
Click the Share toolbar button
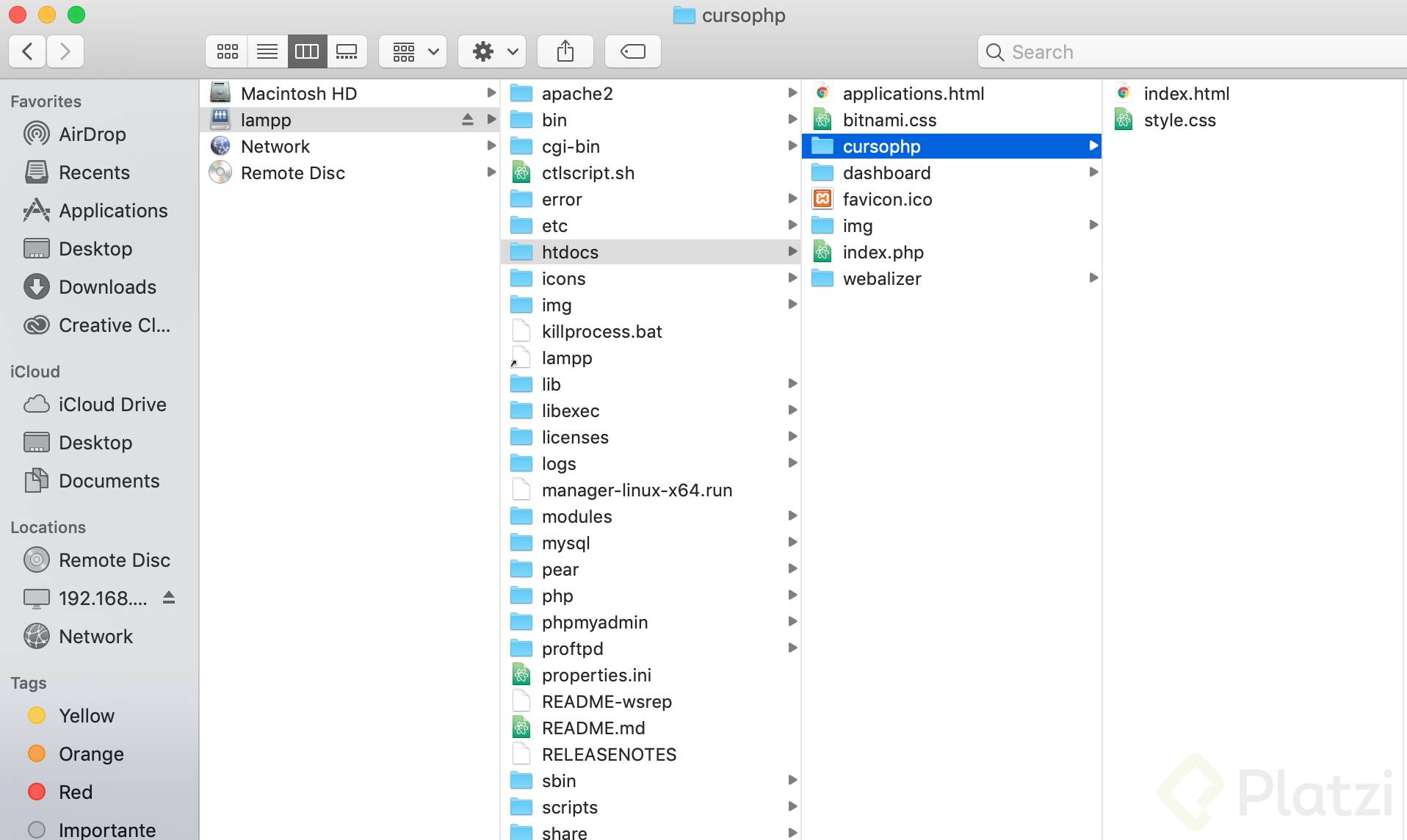[565, 51]
